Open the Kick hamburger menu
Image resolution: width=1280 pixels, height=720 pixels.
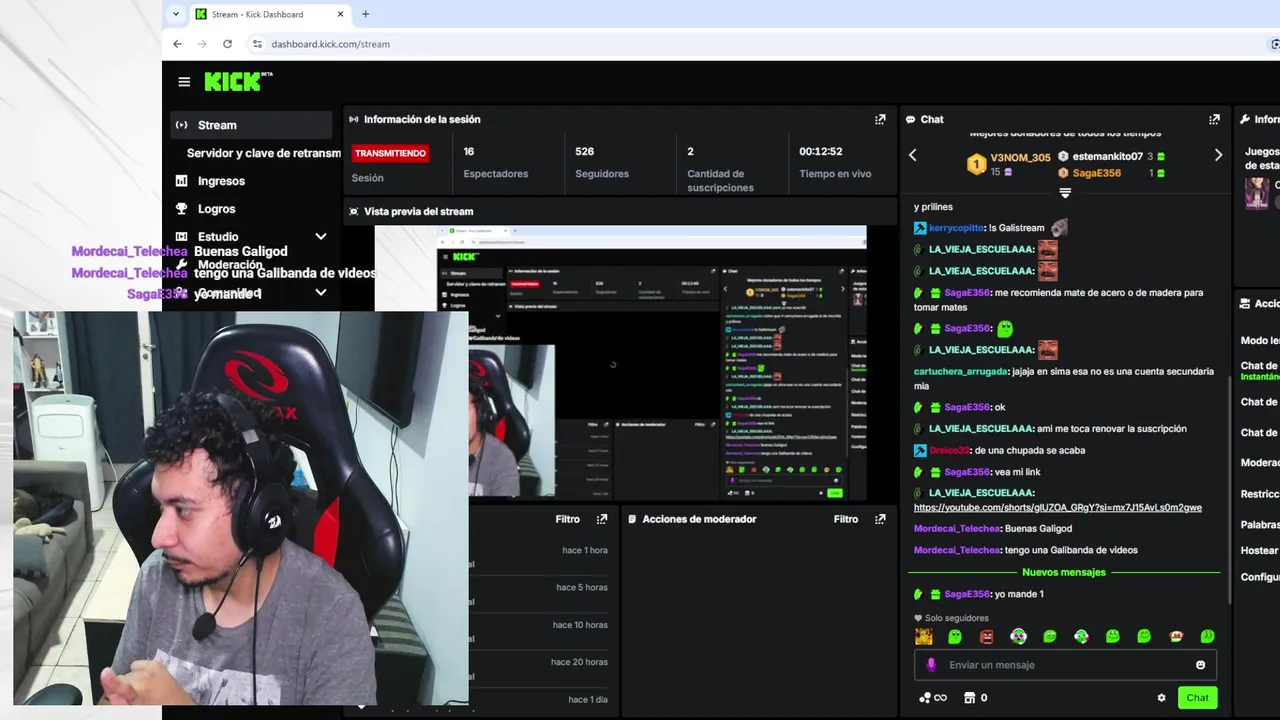click(x=184, y=82)
